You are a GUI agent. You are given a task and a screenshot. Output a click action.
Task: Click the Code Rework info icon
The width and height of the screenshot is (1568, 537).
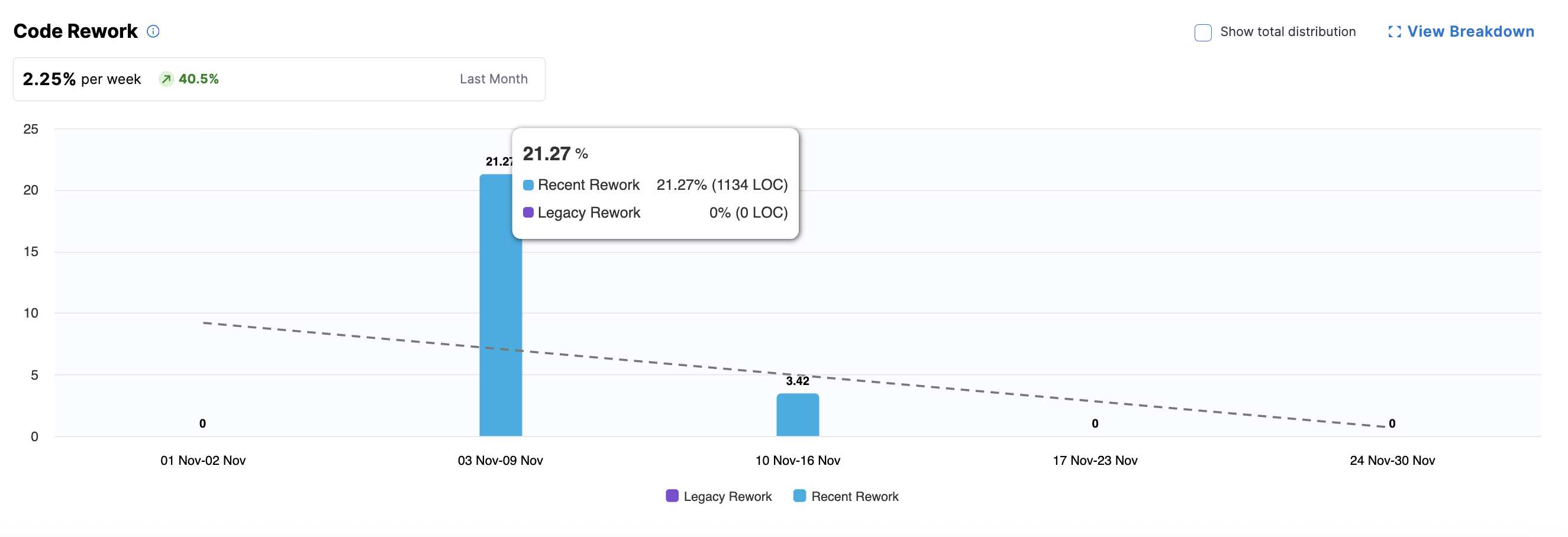point(153,31)
